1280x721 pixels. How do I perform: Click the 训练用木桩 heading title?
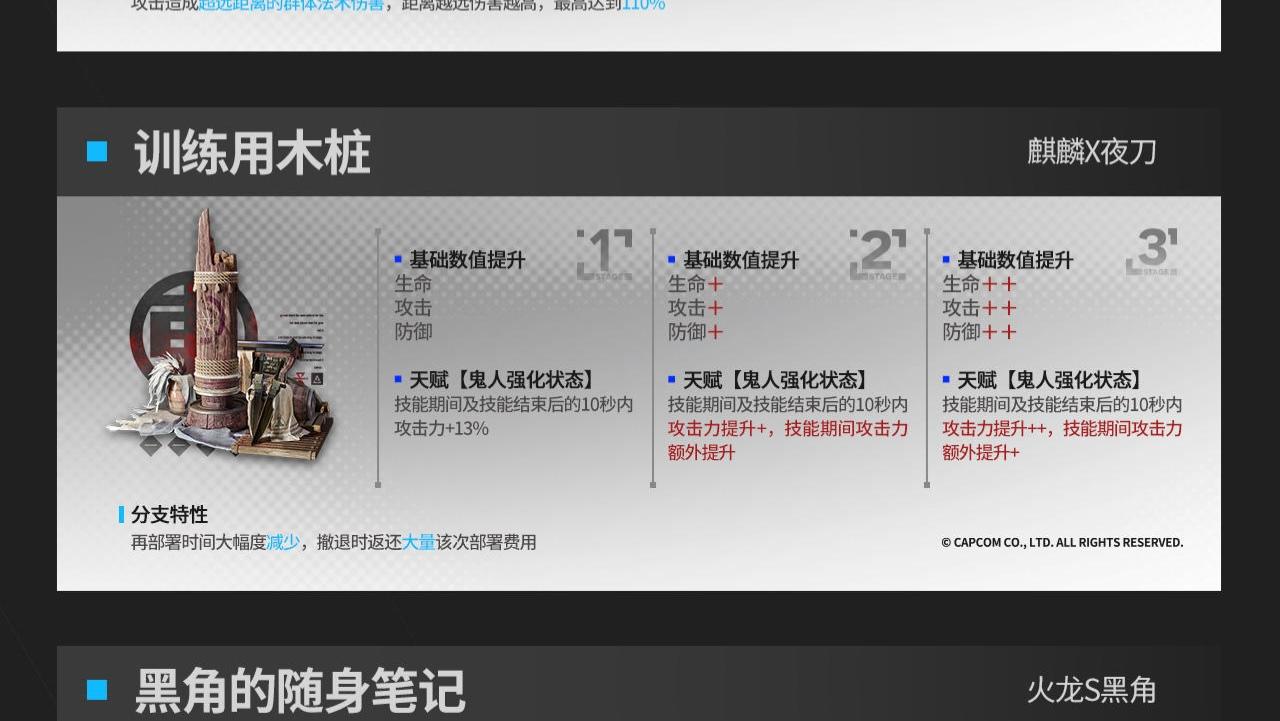[252, 153]
